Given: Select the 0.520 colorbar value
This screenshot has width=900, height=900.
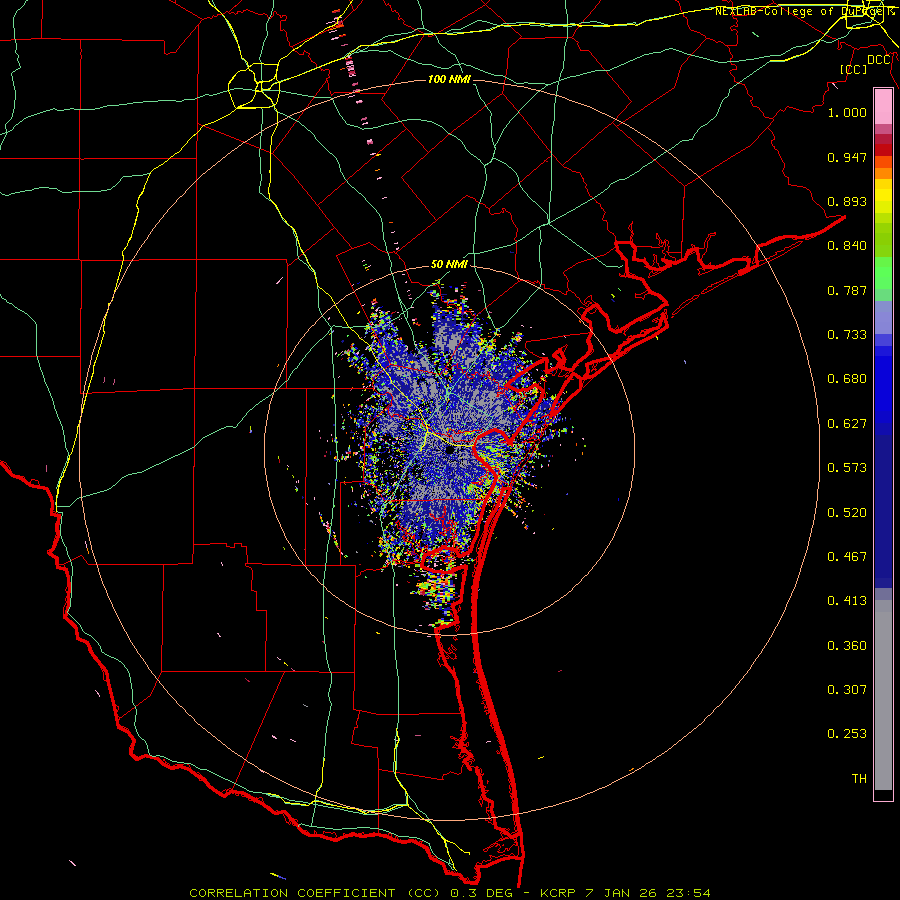Looking at the screenshot, I should pyautogui.click(x=847, y=513).
